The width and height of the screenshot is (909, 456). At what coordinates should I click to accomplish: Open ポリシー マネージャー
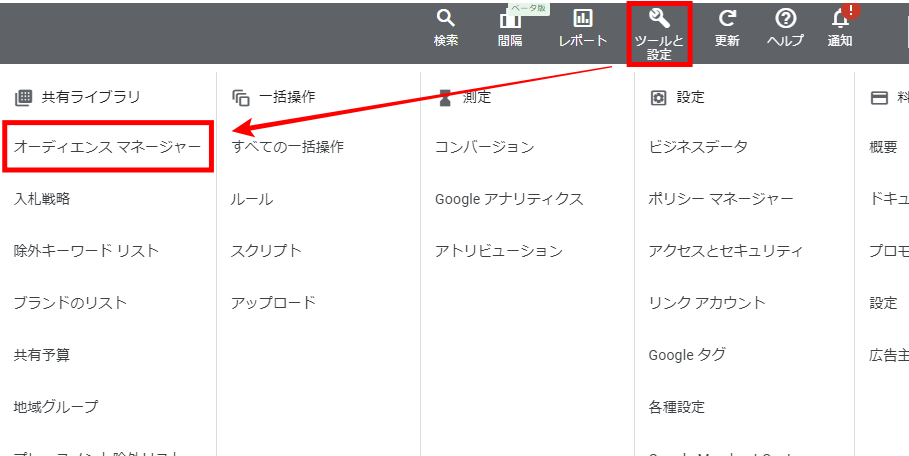(x=720, y=199)
